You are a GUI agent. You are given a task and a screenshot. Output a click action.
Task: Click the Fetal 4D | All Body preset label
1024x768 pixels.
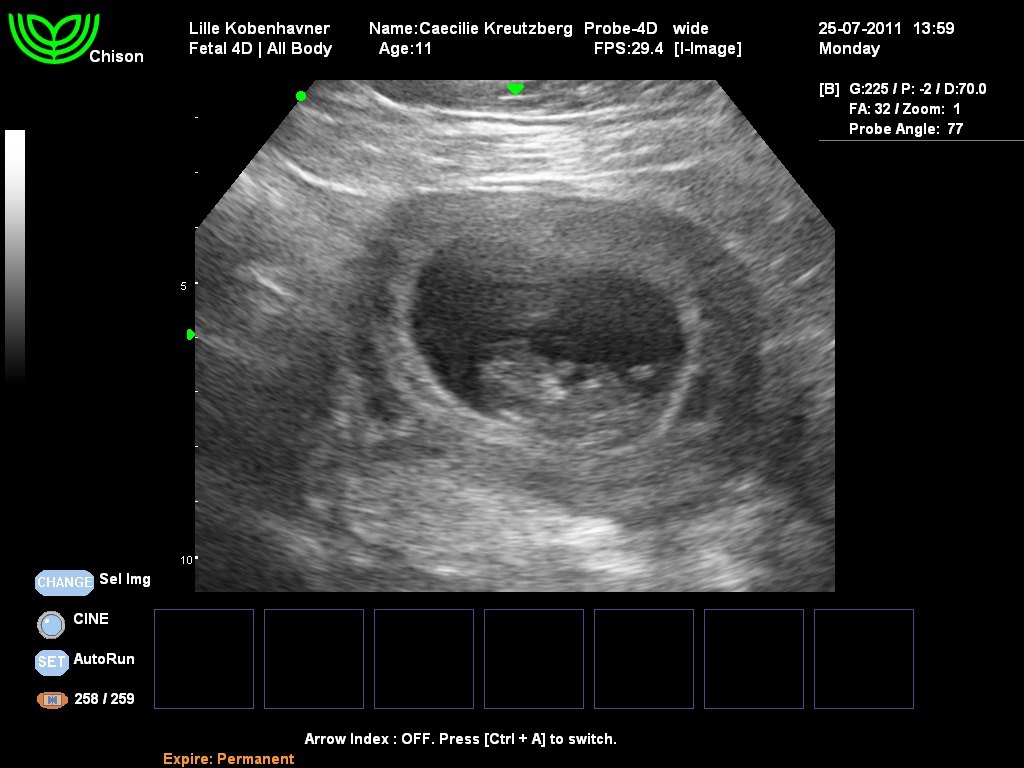pos(260,48)
